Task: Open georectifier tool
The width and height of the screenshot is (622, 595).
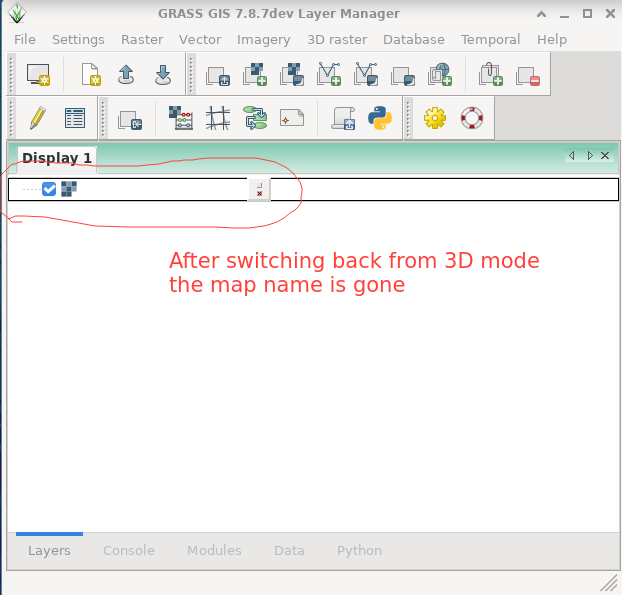Action: (218, 118)
